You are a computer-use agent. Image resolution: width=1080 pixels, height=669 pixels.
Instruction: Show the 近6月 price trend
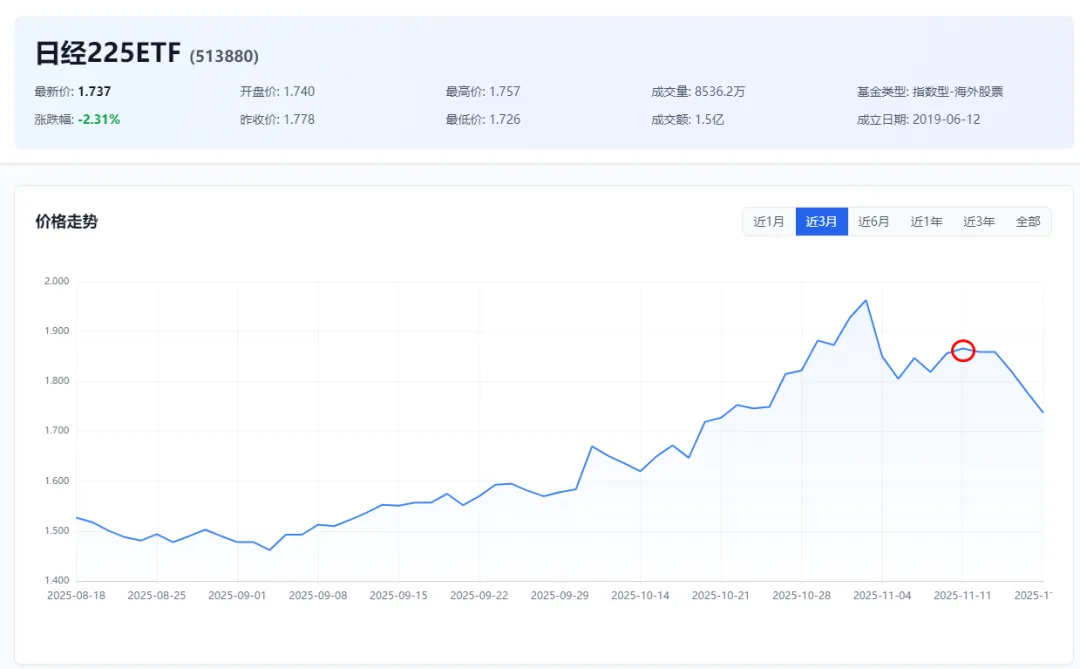(873, 222)
